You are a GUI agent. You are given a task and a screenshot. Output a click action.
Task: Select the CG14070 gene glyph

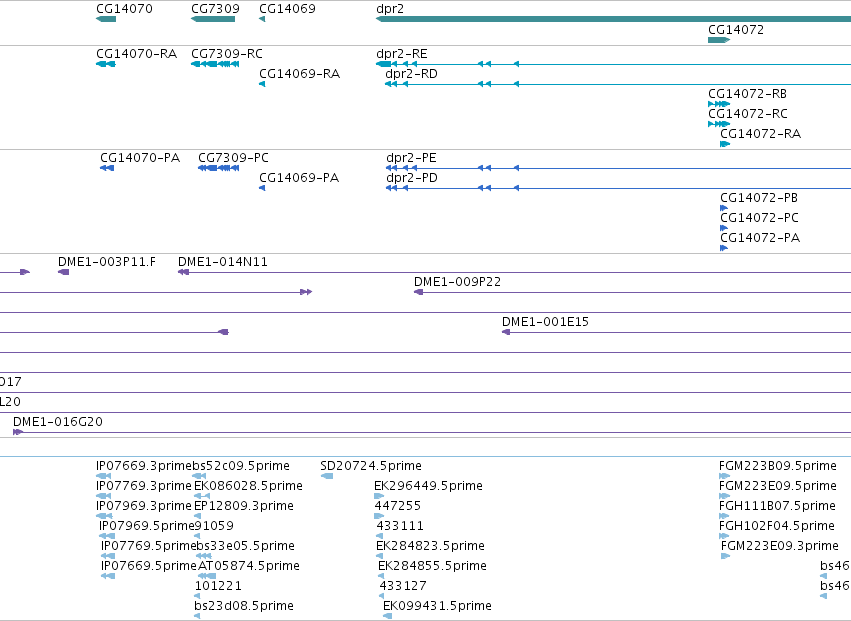(x=106, y=19)
